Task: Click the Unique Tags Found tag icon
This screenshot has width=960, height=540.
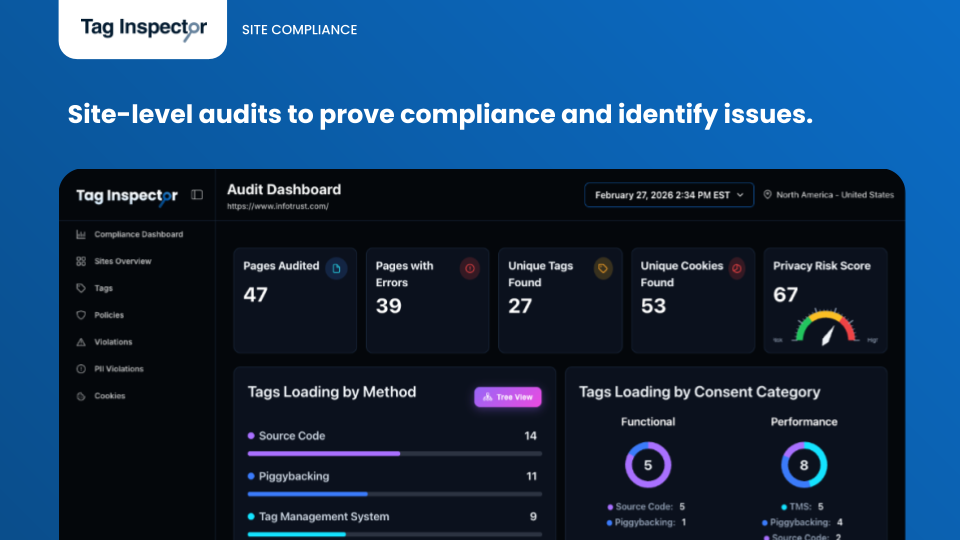Action: pos(602,268)
